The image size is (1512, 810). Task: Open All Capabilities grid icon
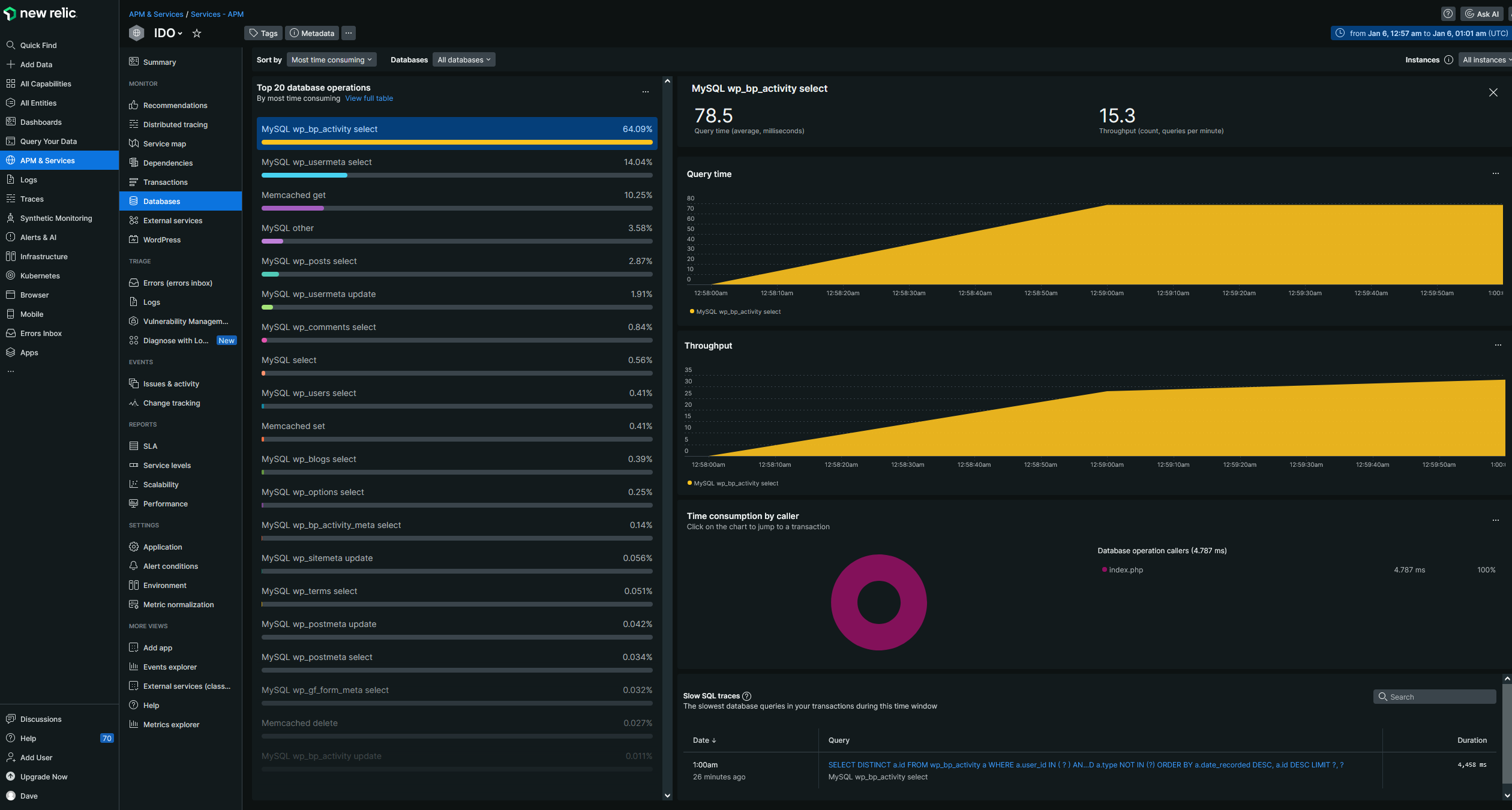[10, 83]
